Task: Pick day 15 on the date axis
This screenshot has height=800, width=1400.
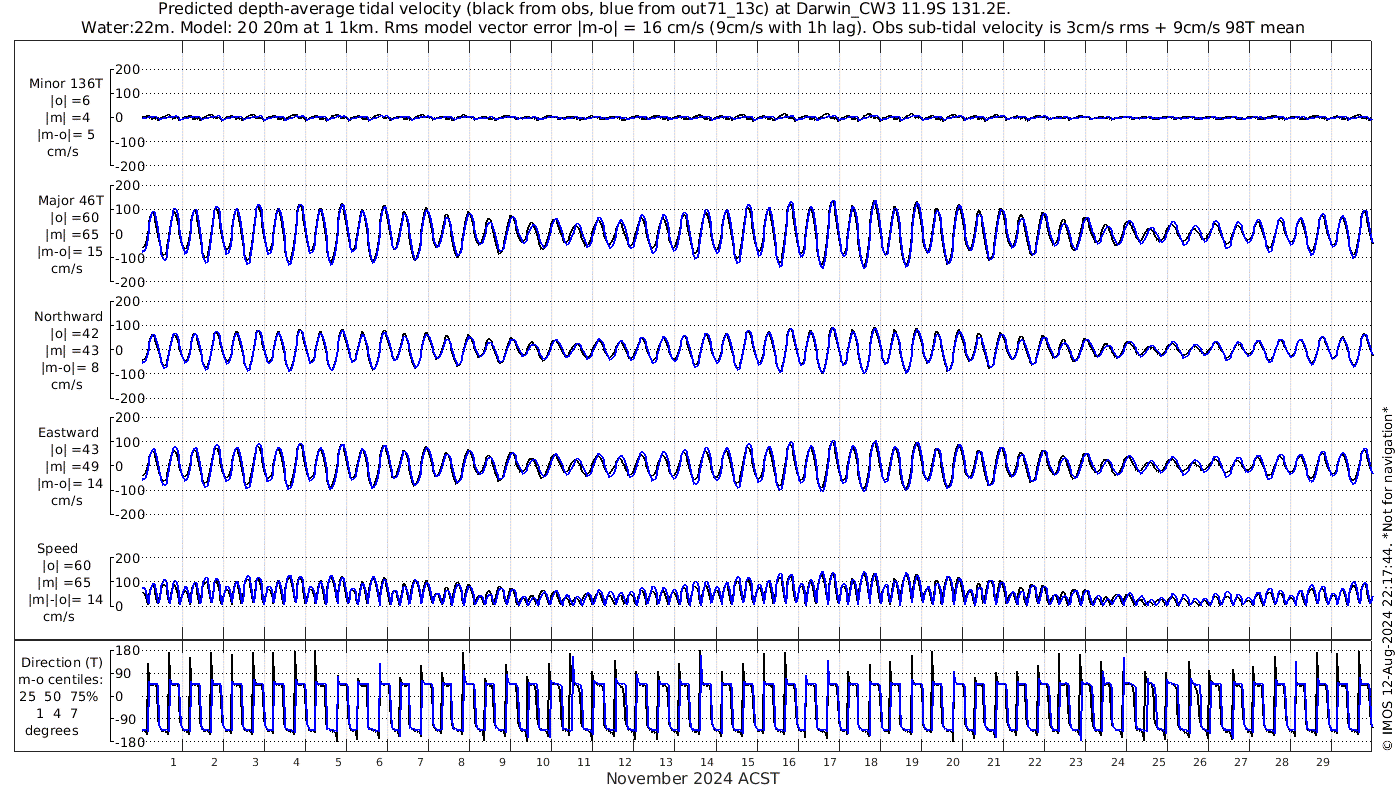Action: pyautogui.click(x=748, y=762)
